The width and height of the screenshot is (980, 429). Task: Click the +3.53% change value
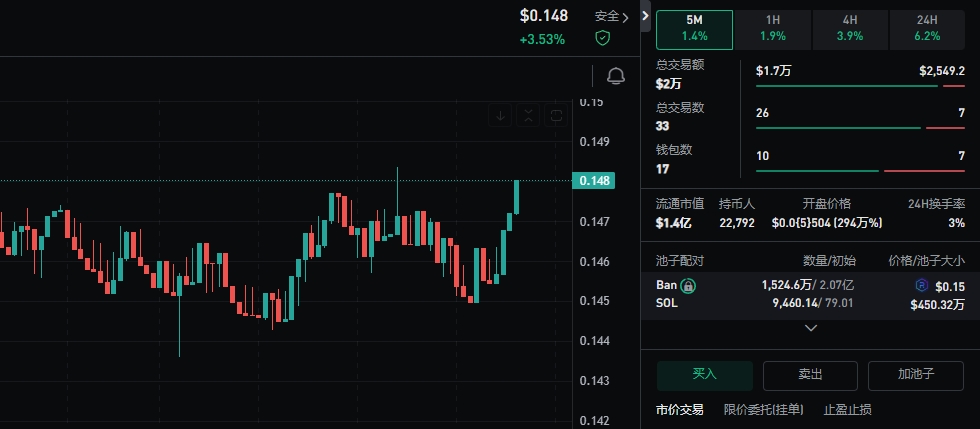(x=542, y=39)
